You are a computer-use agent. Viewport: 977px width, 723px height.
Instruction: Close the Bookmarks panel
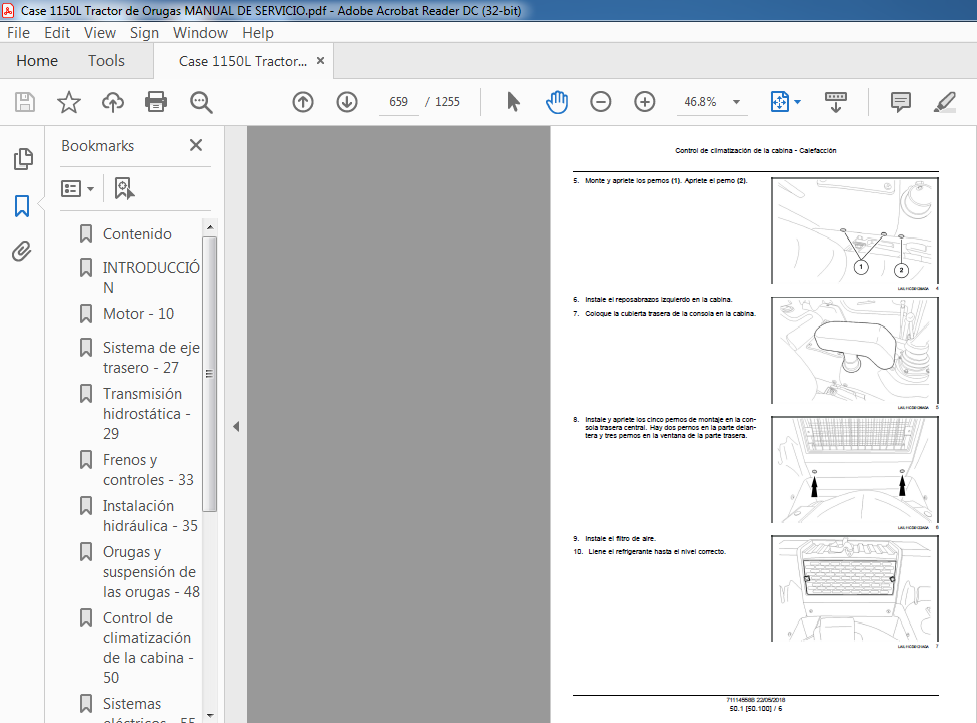(x=196, y=145)
